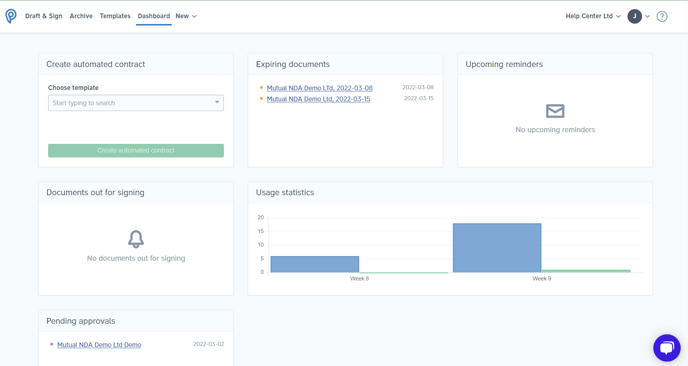Click the envelope reminders icon
Viewport: 688px width, 366px height.
pyautogui.click(x=555, y=111)
